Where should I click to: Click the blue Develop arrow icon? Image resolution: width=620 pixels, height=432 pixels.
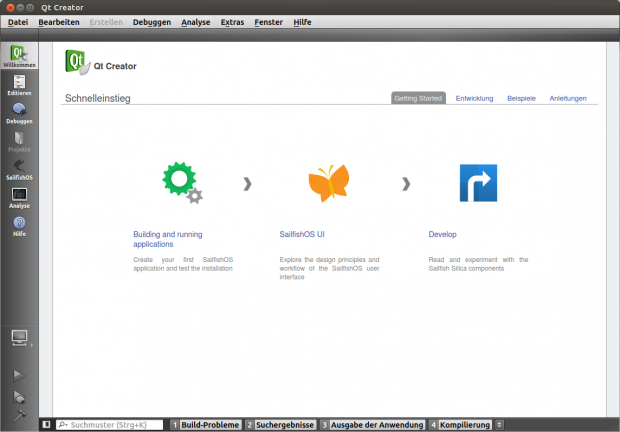coord(477,183)
